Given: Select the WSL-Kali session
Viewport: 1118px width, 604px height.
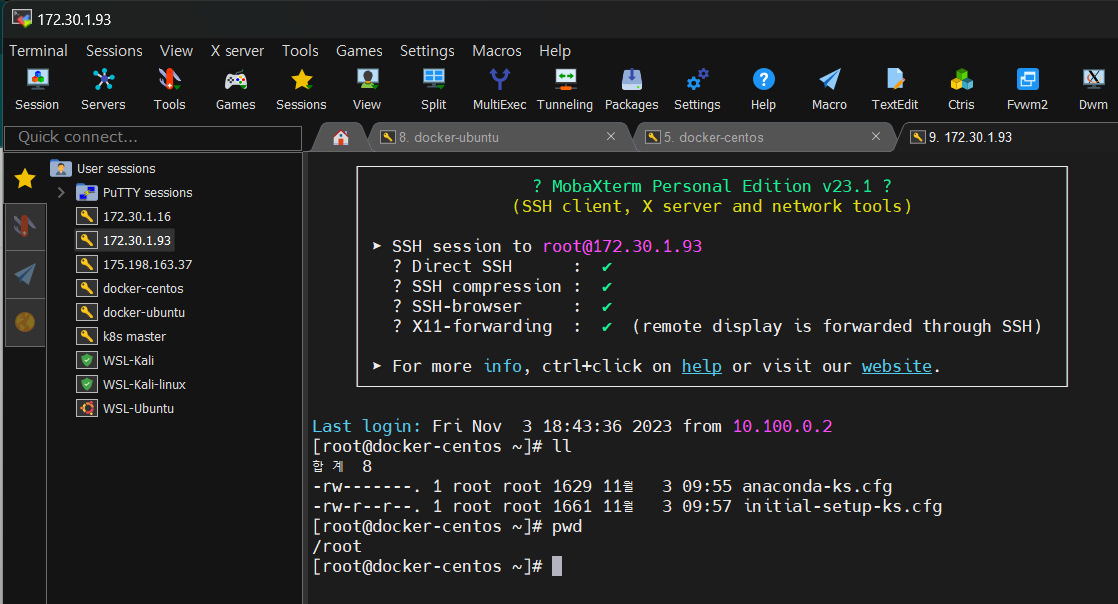Looking at the screenshot, I should coord(116,360).
